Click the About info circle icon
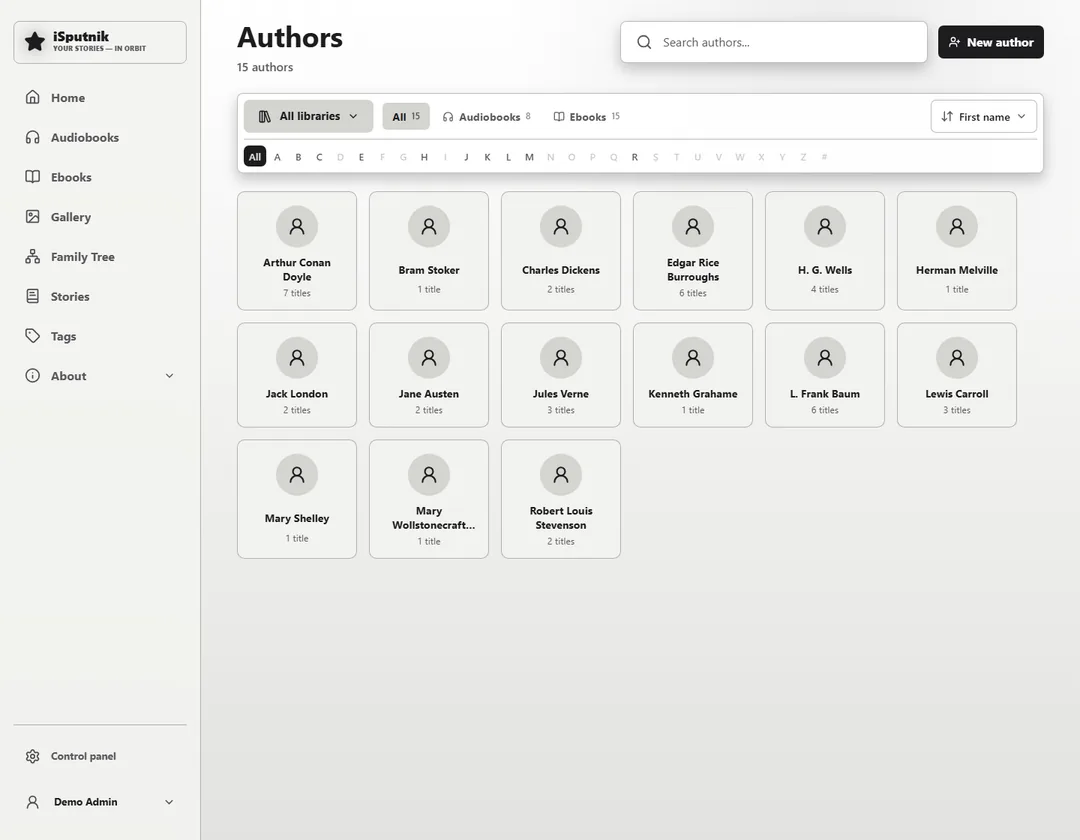The image size is (1080, 840). point(32,376)
